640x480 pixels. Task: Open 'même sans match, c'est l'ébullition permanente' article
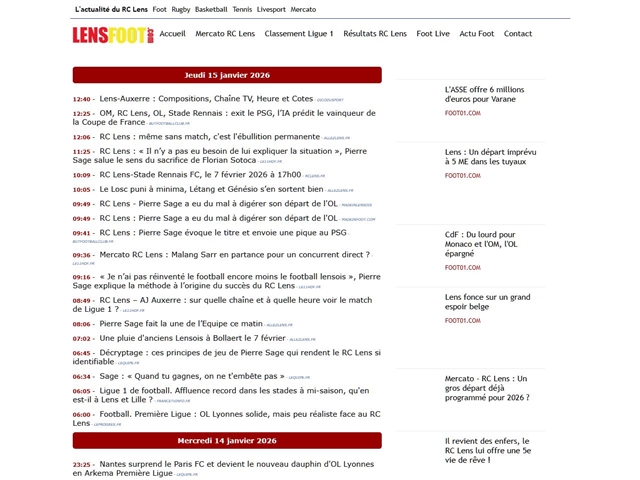(x=209, y=137)
